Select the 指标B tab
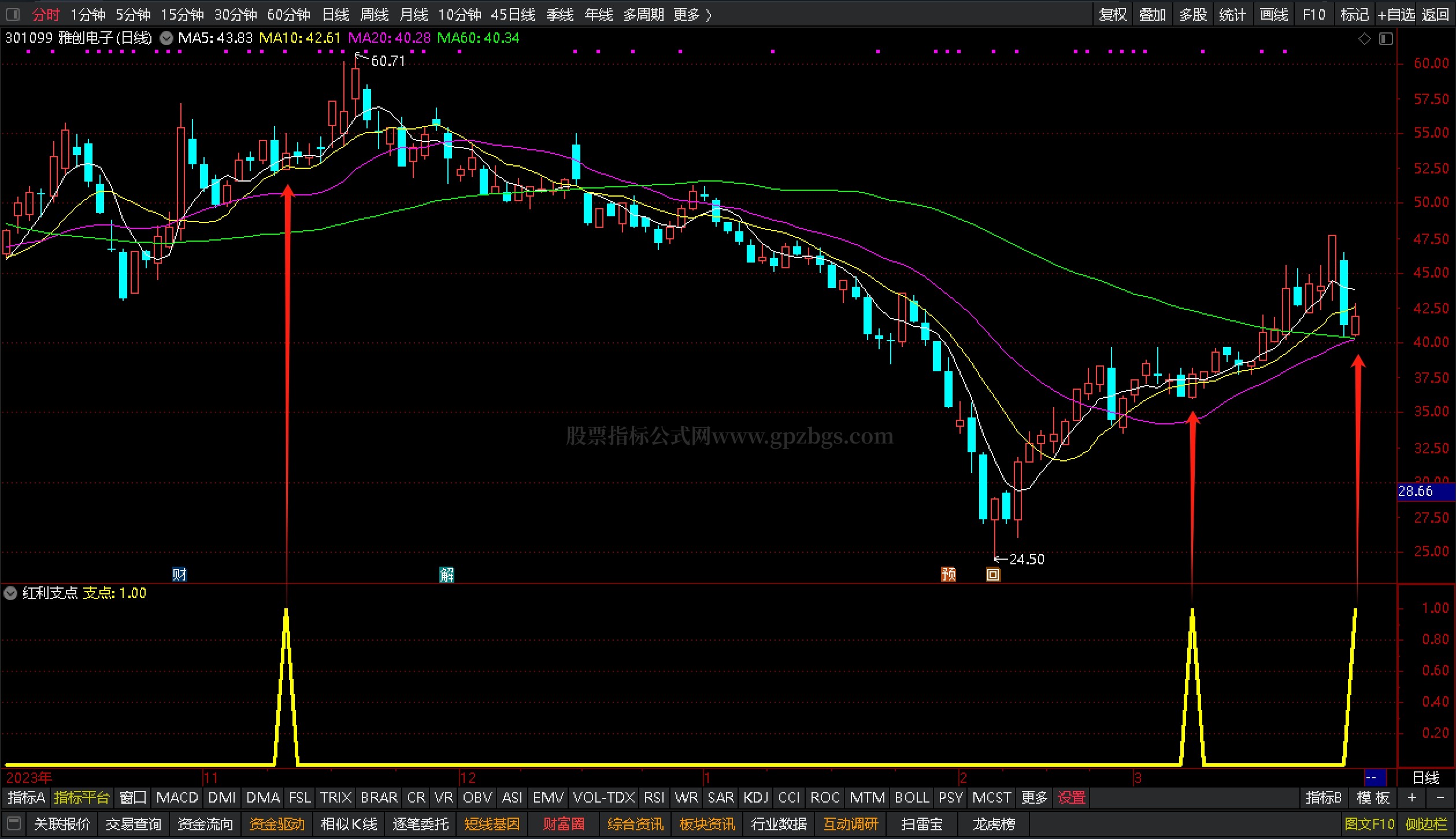 [x=1324, y=798]
